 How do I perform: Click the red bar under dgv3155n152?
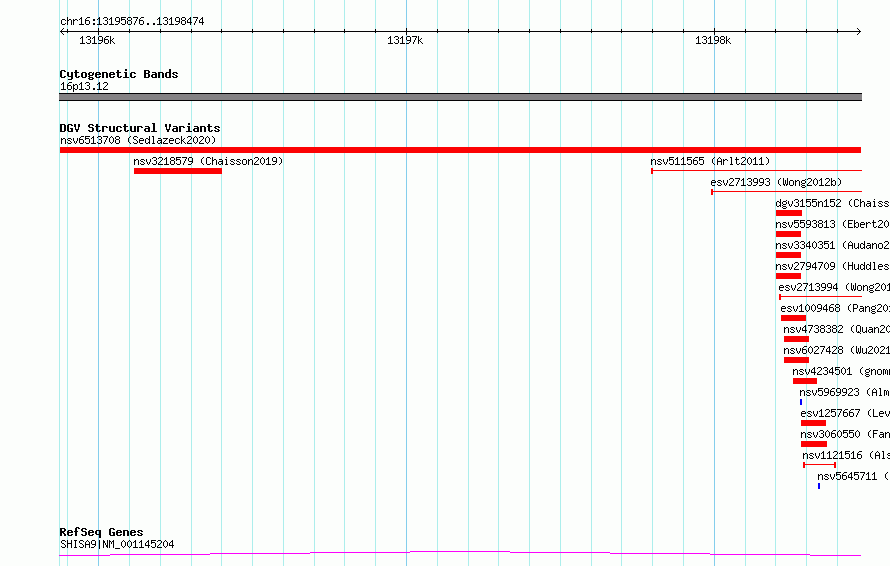pyautogui.click(x=789, y=213)
